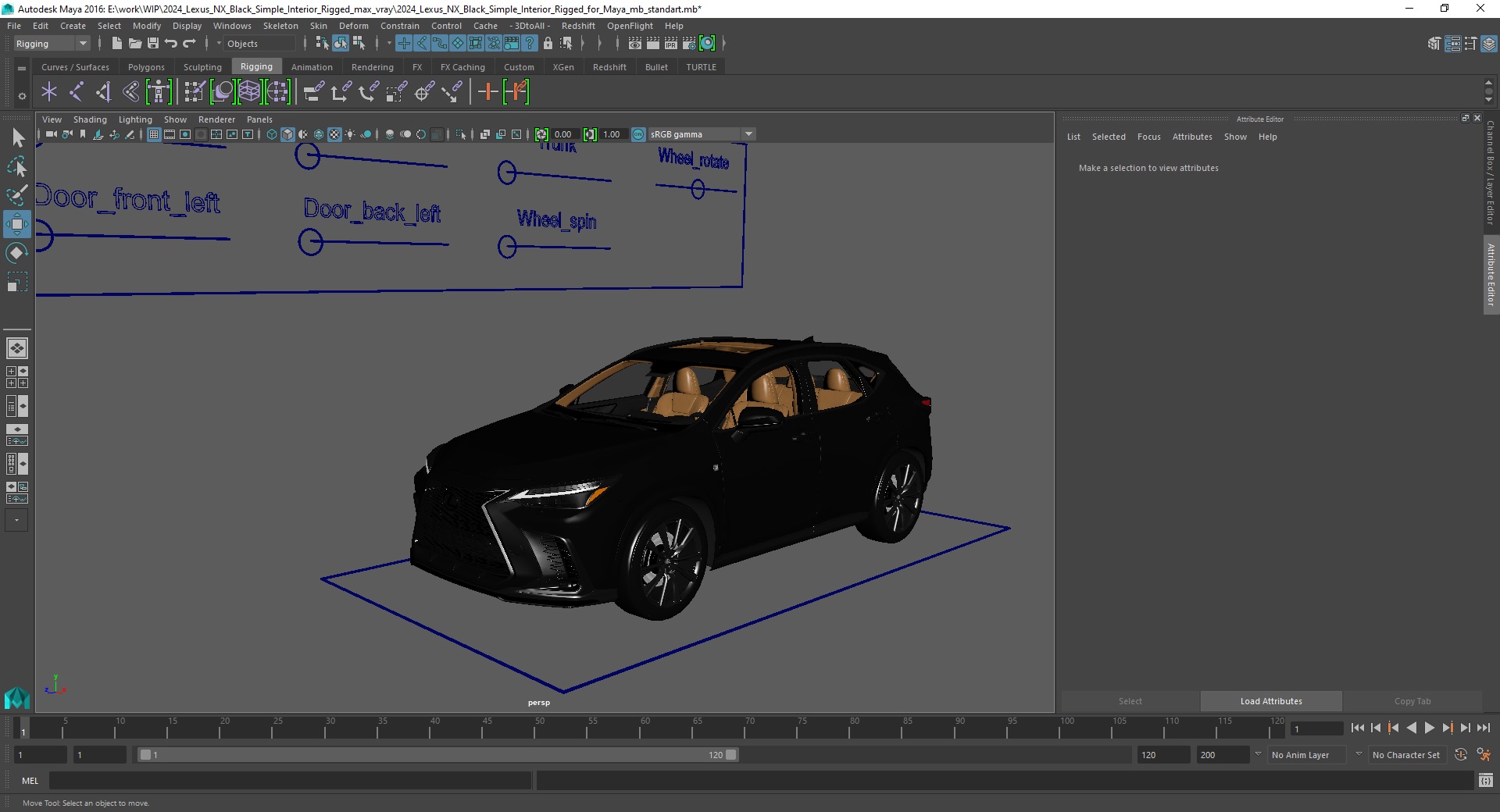The width and height of the screenshot is (1500, 812).
Task: Activate the Select tool in Tool Box
Action: (17, 138)
